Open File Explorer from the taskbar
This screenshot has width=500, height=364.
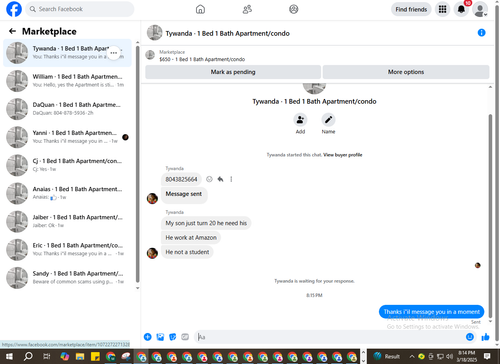coord(80,356)
